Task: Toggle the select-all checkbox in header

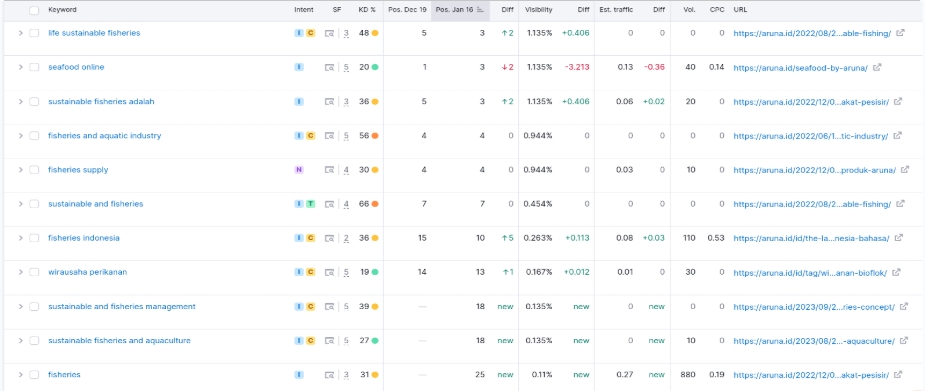Action: click(x=34, y=10)
